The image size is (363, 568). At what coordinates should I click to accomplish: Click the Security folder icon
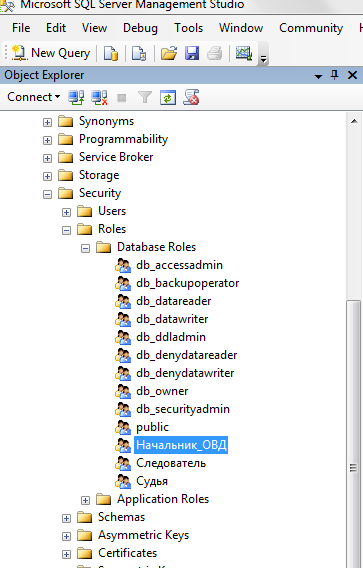(x=66, y=193)
